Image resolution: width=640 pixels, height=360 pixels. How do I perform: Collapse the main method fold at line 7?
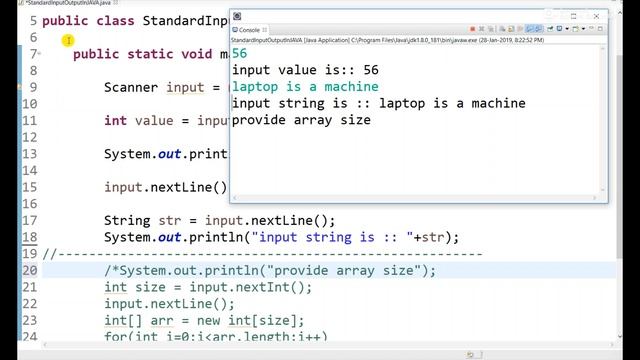[40, 54]
